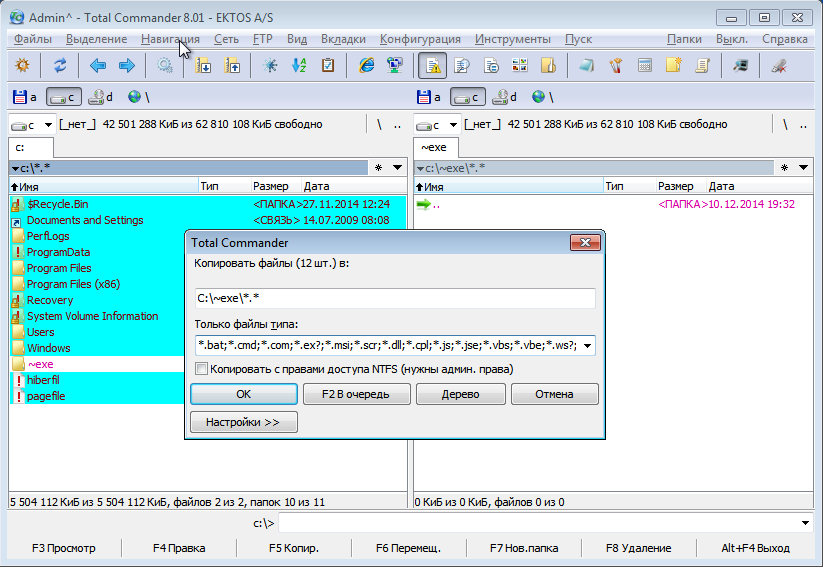Open right panel favorites asterisk button
The height and width of the screenshot is (567, 823).
(x=784, y=168)
